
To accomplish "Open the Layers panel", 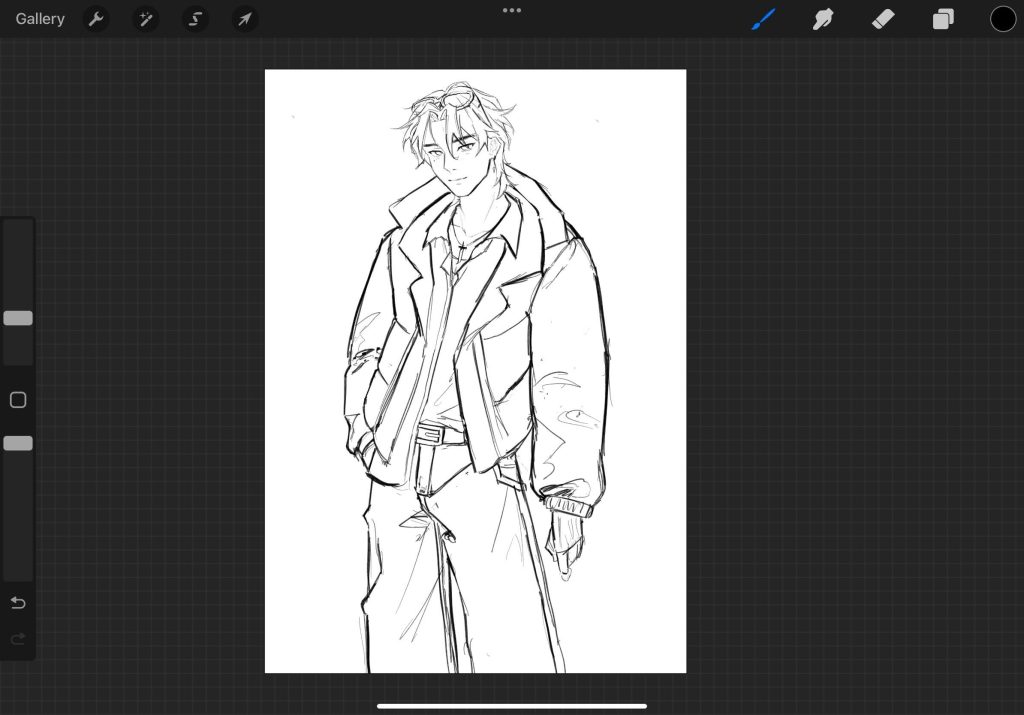I will click(x=943, y=19).
